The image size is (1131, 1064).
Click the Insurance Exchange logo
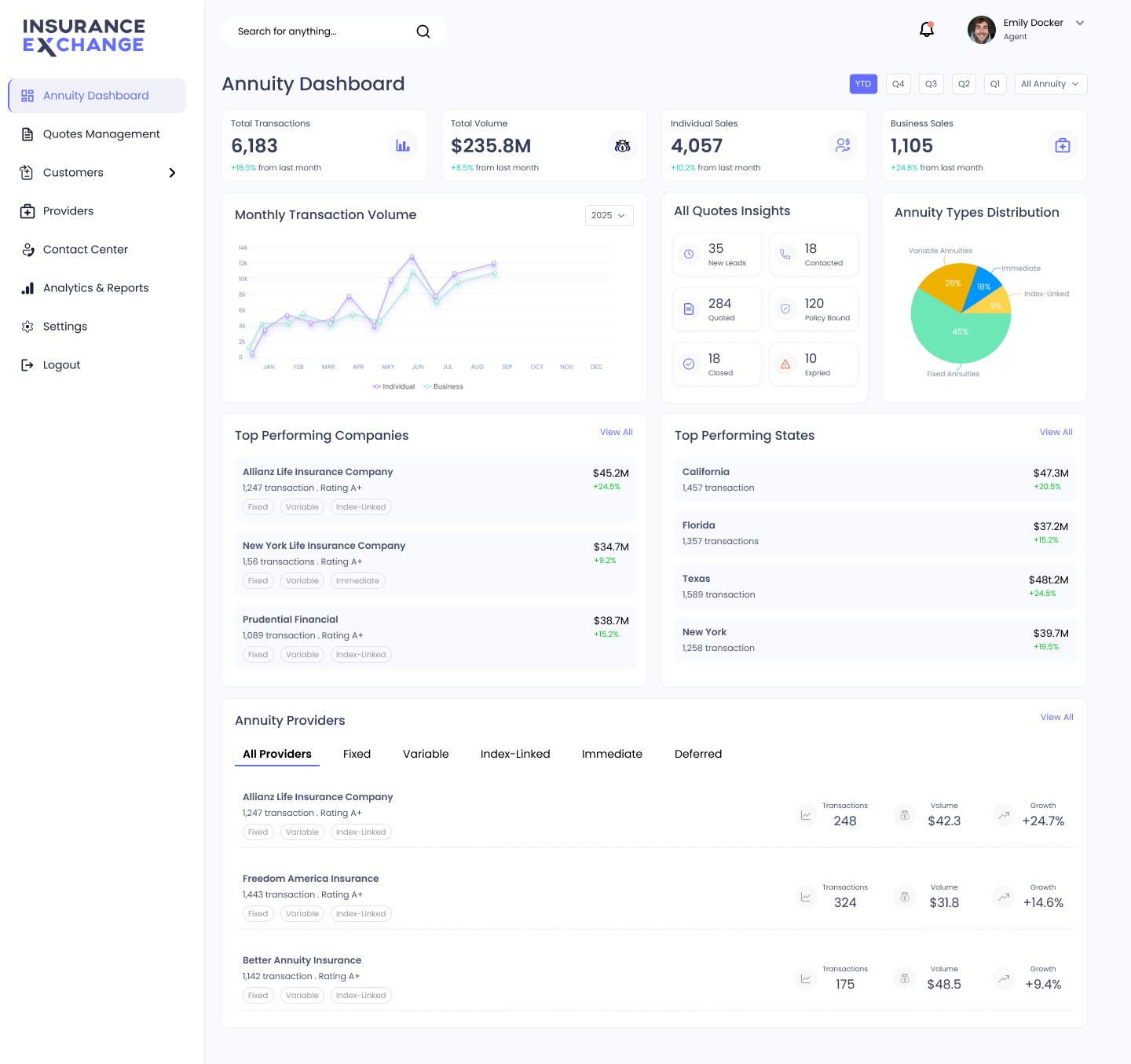point(83,37)
